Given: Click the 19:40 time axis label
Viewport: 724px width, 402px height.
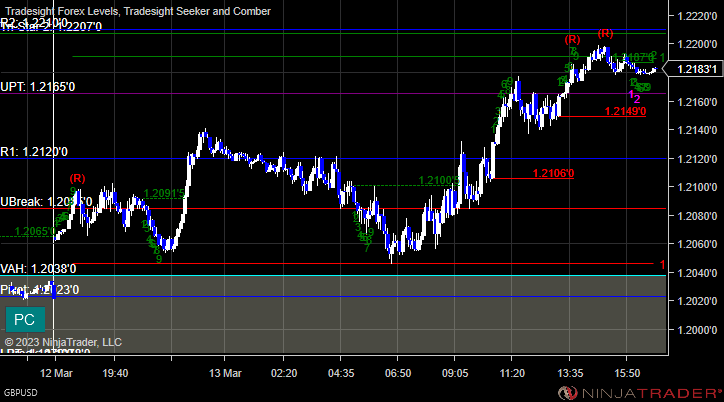Looking at the screenshot, I should 115,373.
